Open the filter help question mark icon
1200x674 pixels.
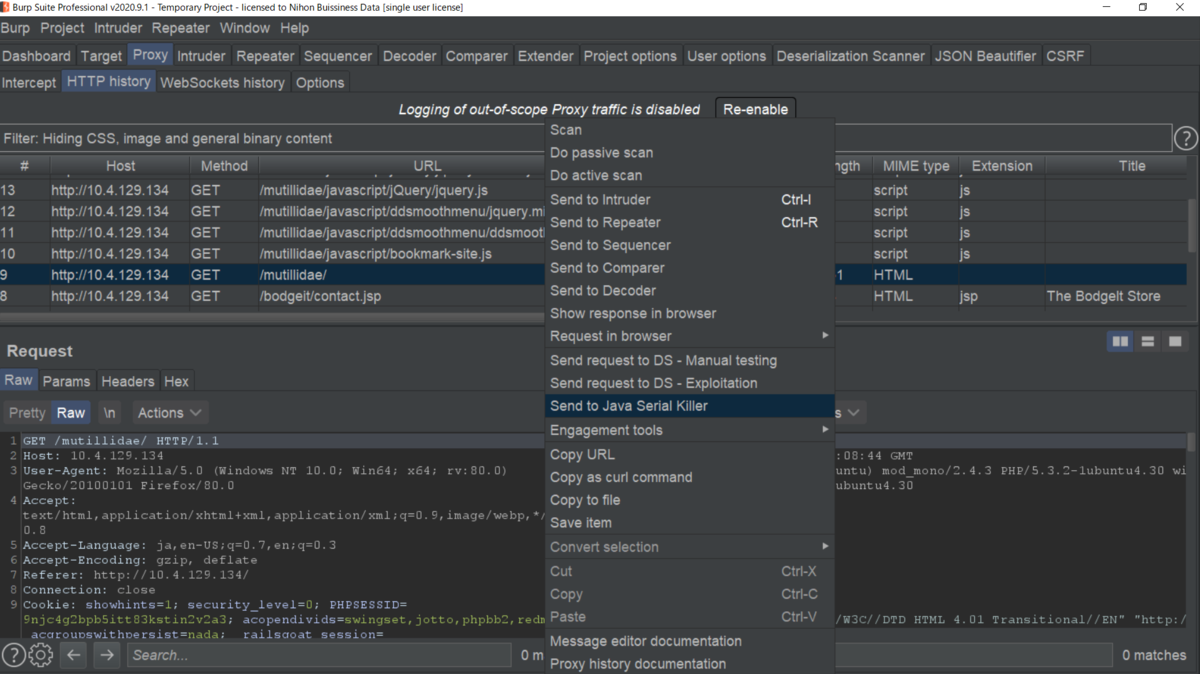[x=1185, y=138]
